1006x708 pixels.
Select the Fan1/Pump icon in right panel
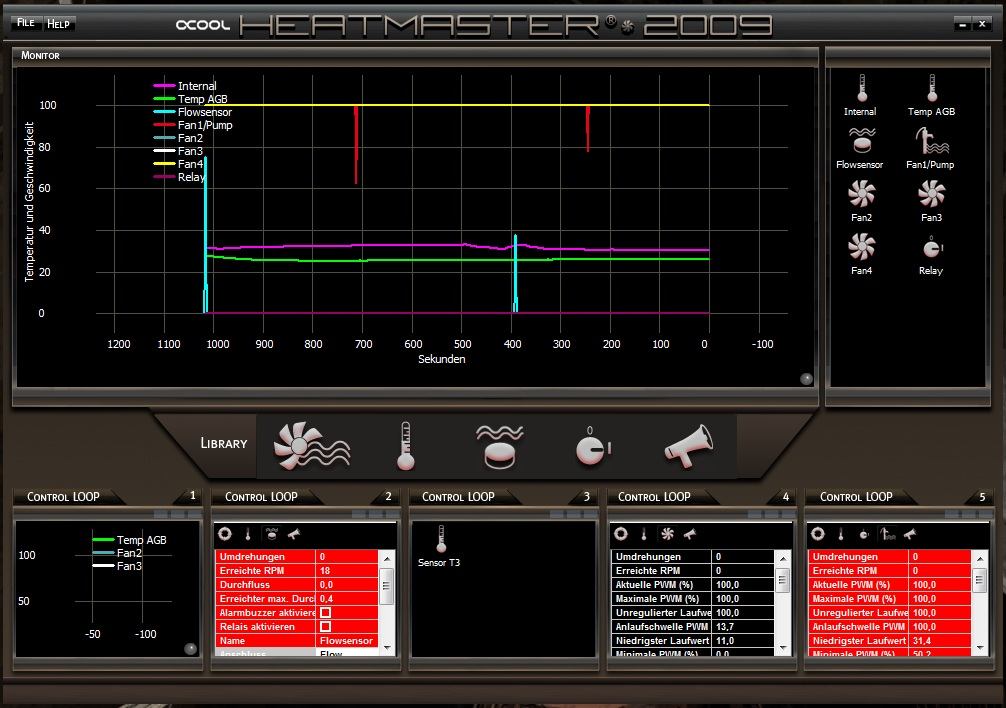[x=931, y=140]
